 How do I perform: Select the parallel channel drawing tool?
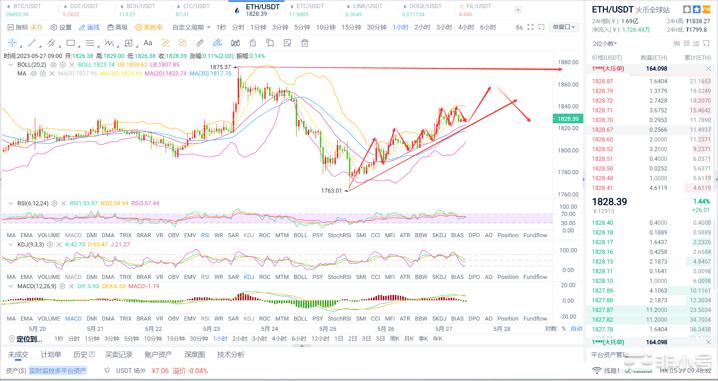coord(51,43)
